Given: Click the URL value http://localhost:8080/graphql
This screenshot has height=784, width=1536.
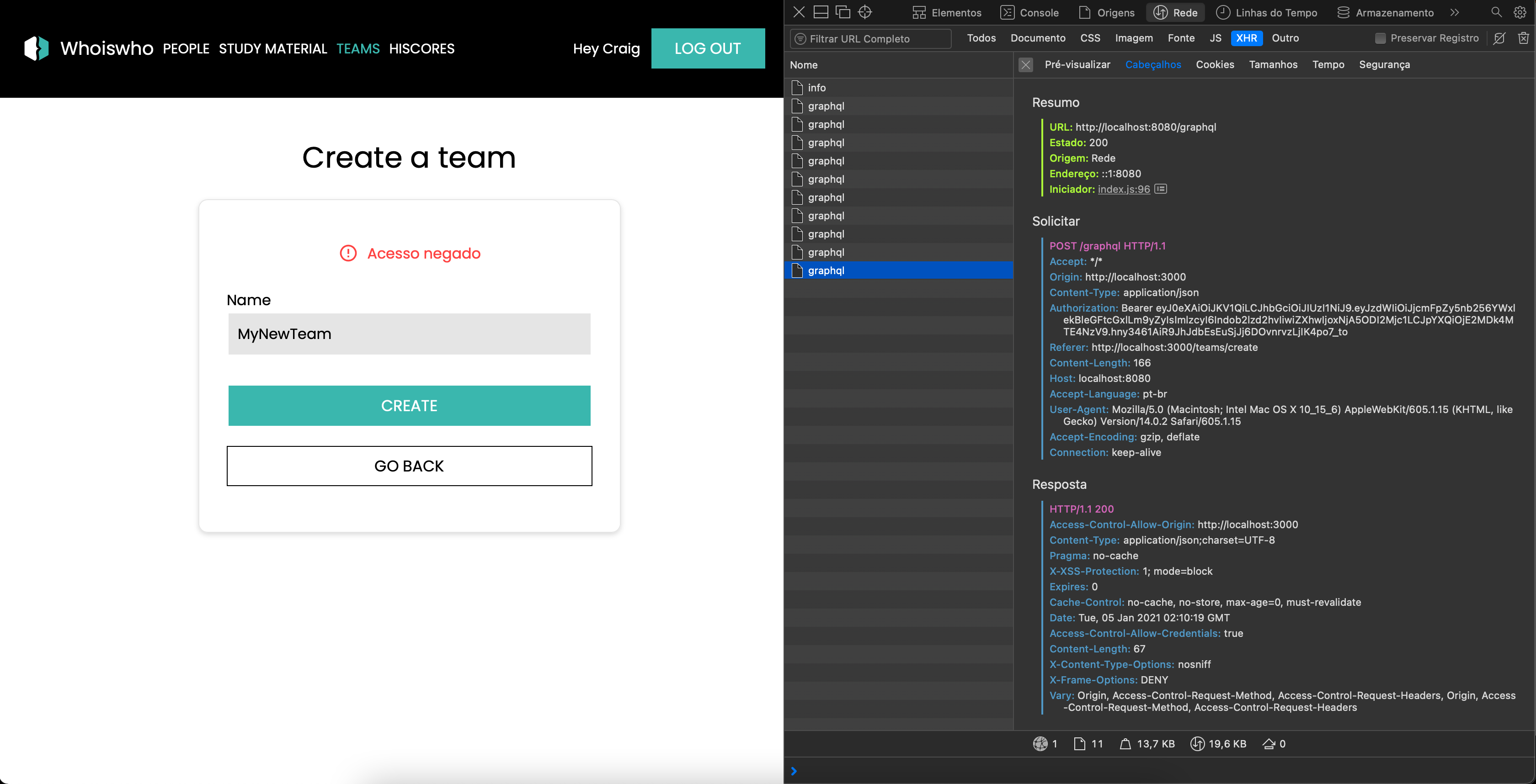Looking at the screenshot, I should pos(1146,127).
